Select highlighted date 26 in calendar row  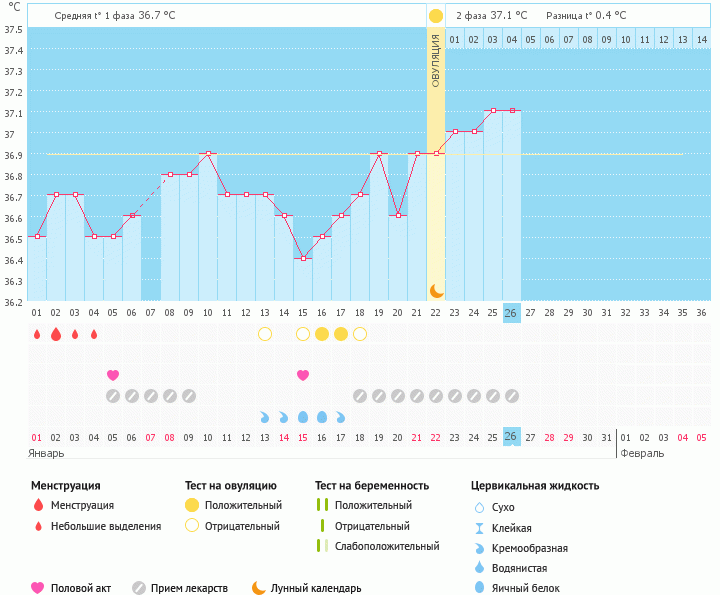pyautogui.click(x=512, y=437)
